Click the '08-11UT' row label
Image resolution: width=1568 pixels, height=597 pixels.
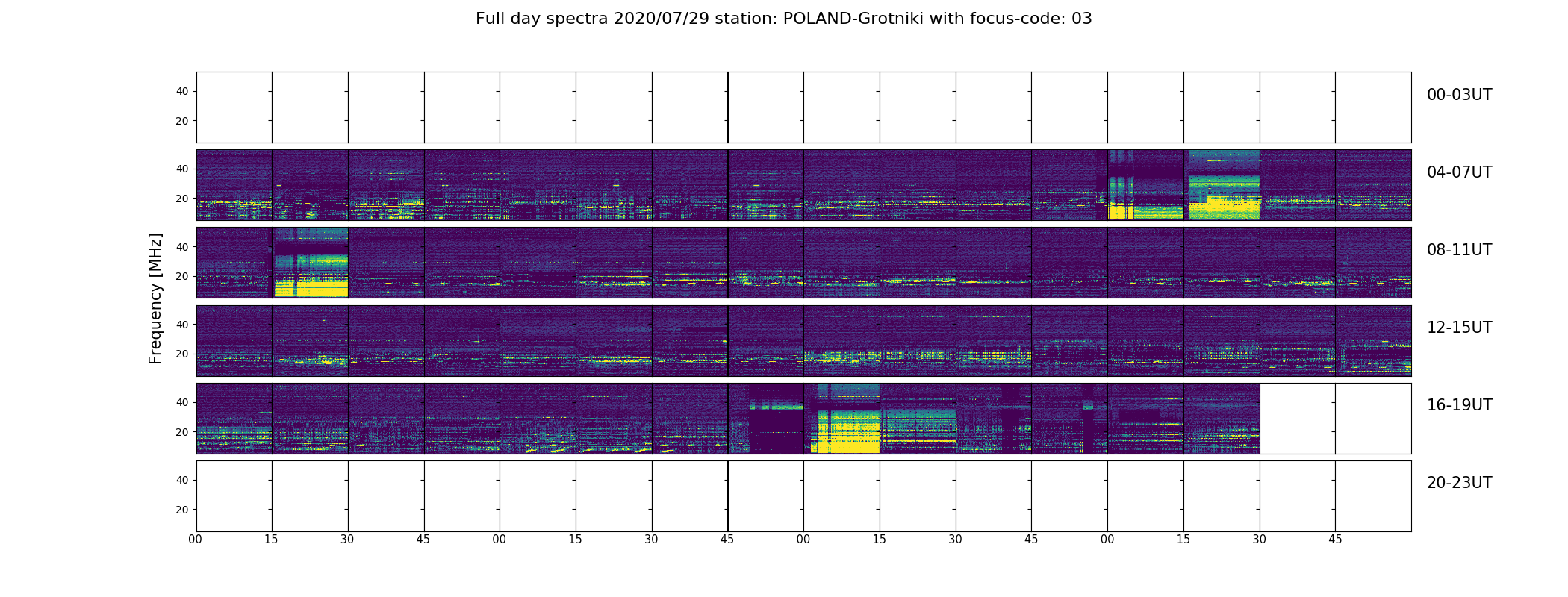pyautogui.click(x=1459, y=250)
